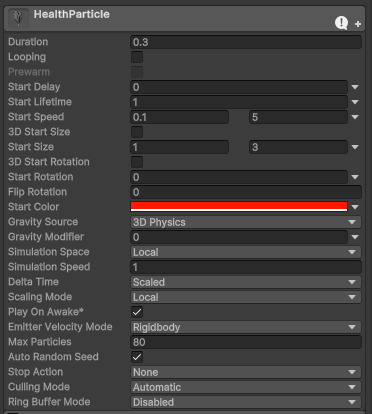Click the Gravity Modifier value field
The height and width of the screenshot is (414, 372).
[x=239, y=237]
